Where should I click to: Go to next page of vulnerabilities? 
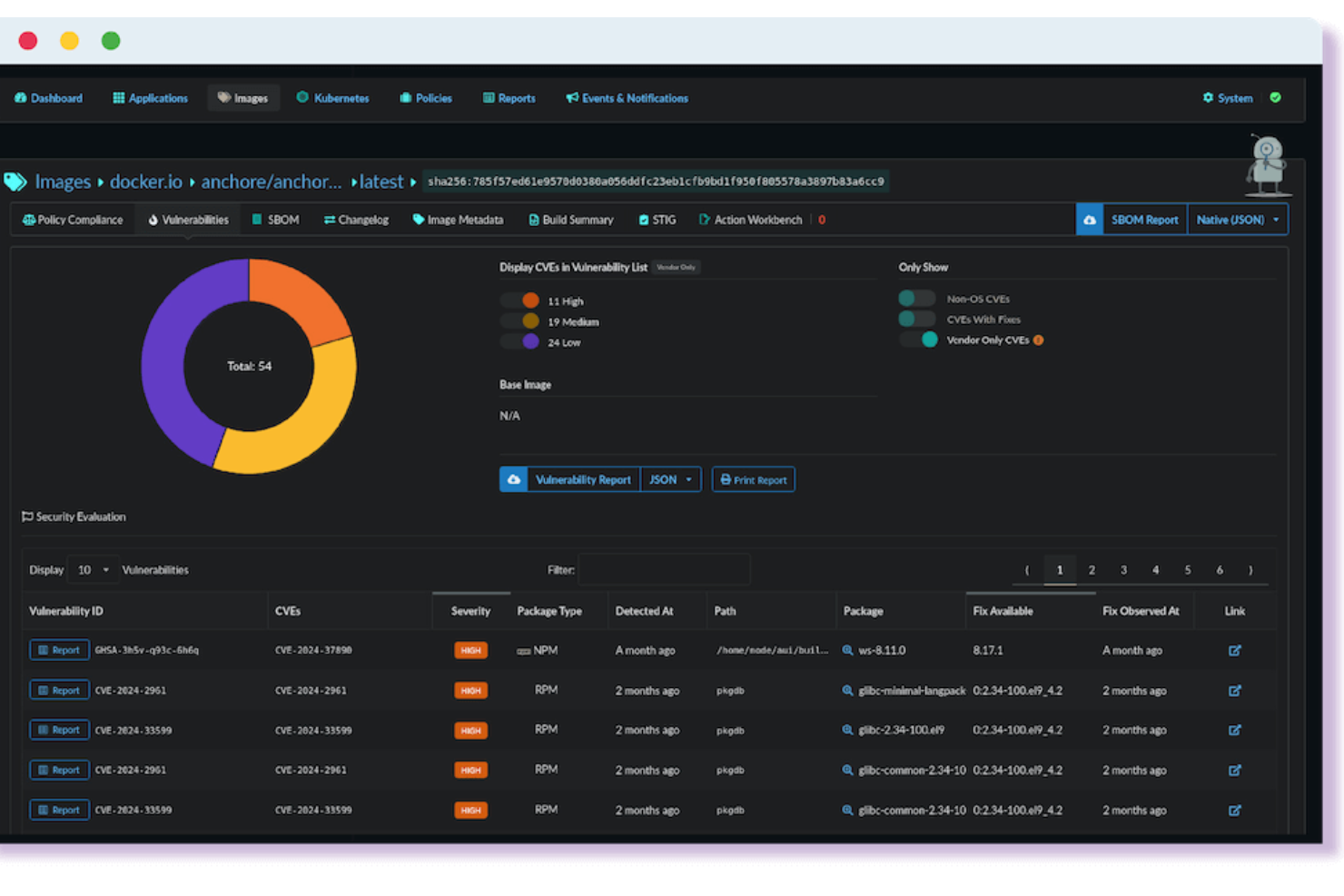tap(1250, 570)
